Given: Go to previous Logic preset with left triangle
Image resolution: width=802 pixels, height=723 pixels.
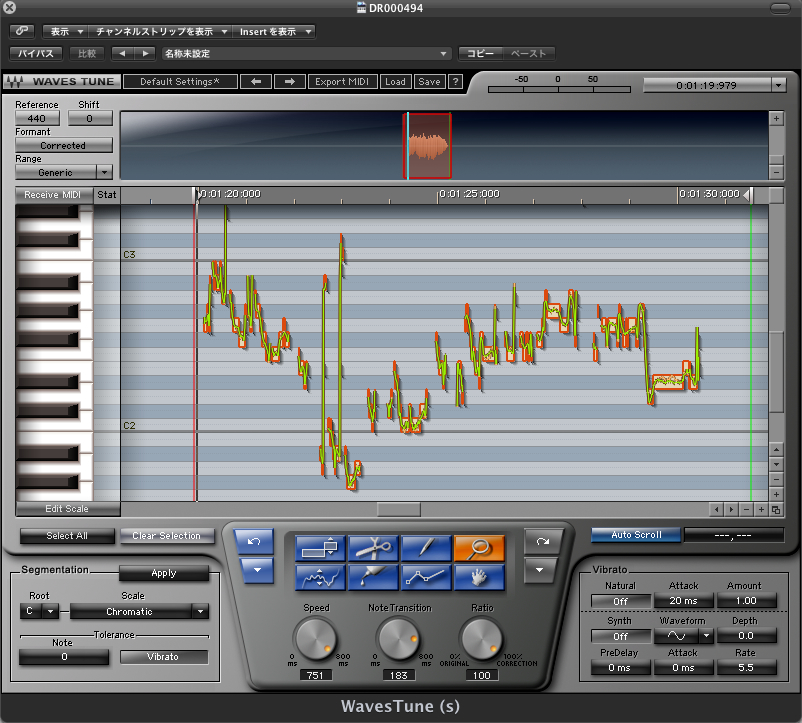Looking at the screenshot, I should 122,53.
